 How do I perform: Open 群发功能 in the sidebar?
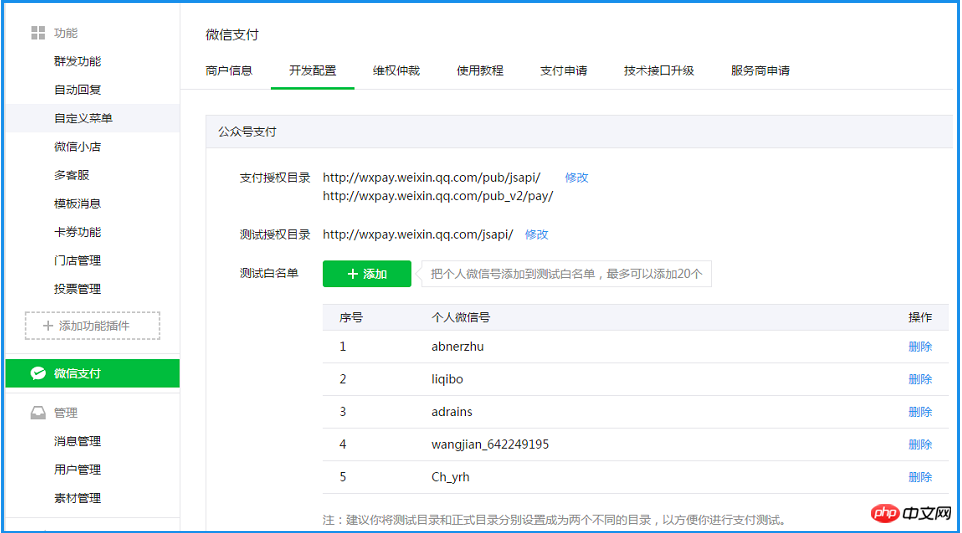point(77,61)
